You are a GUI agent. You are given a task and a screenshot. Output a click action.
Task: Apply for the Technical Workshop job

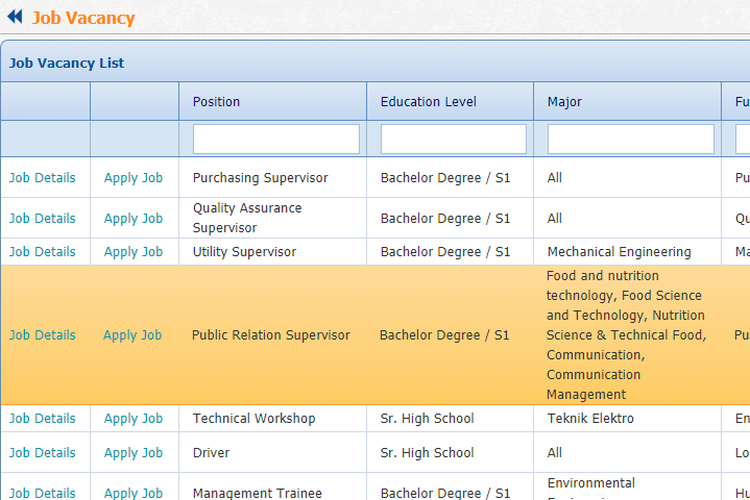(x=133, y=418)
